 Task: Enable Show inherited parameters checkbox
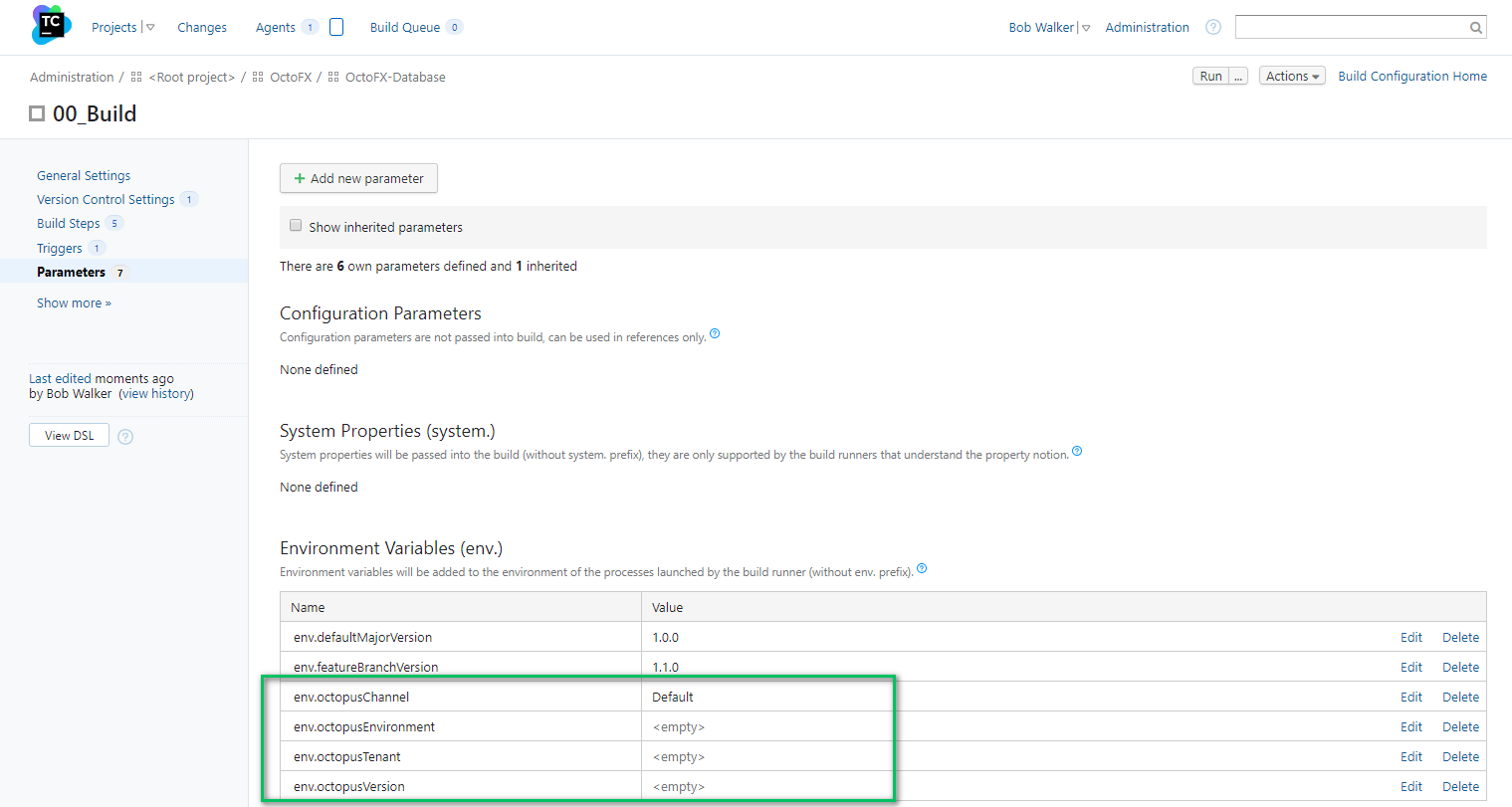click(x=296, y=226)
